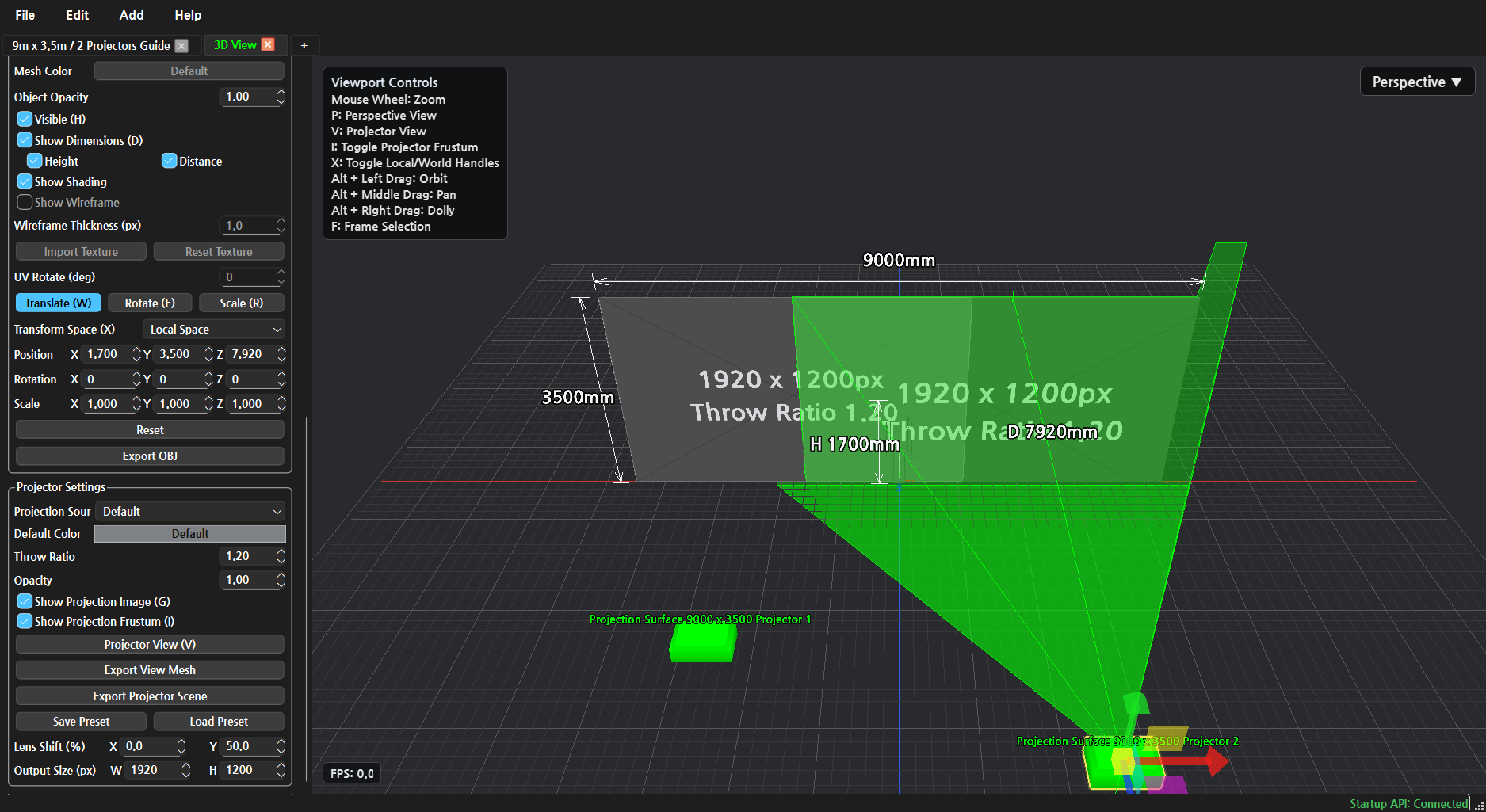Viewport: 1486px width, 812px height.
Task: Step the Output Size W arrows
Action: coord(185,770)
